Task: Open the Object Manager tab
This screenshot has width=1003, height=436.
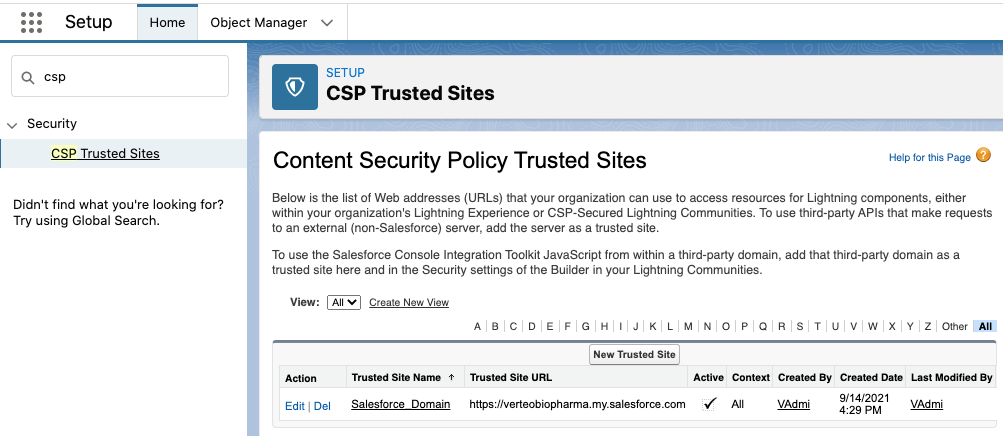Action: click(x=258, y=23)
